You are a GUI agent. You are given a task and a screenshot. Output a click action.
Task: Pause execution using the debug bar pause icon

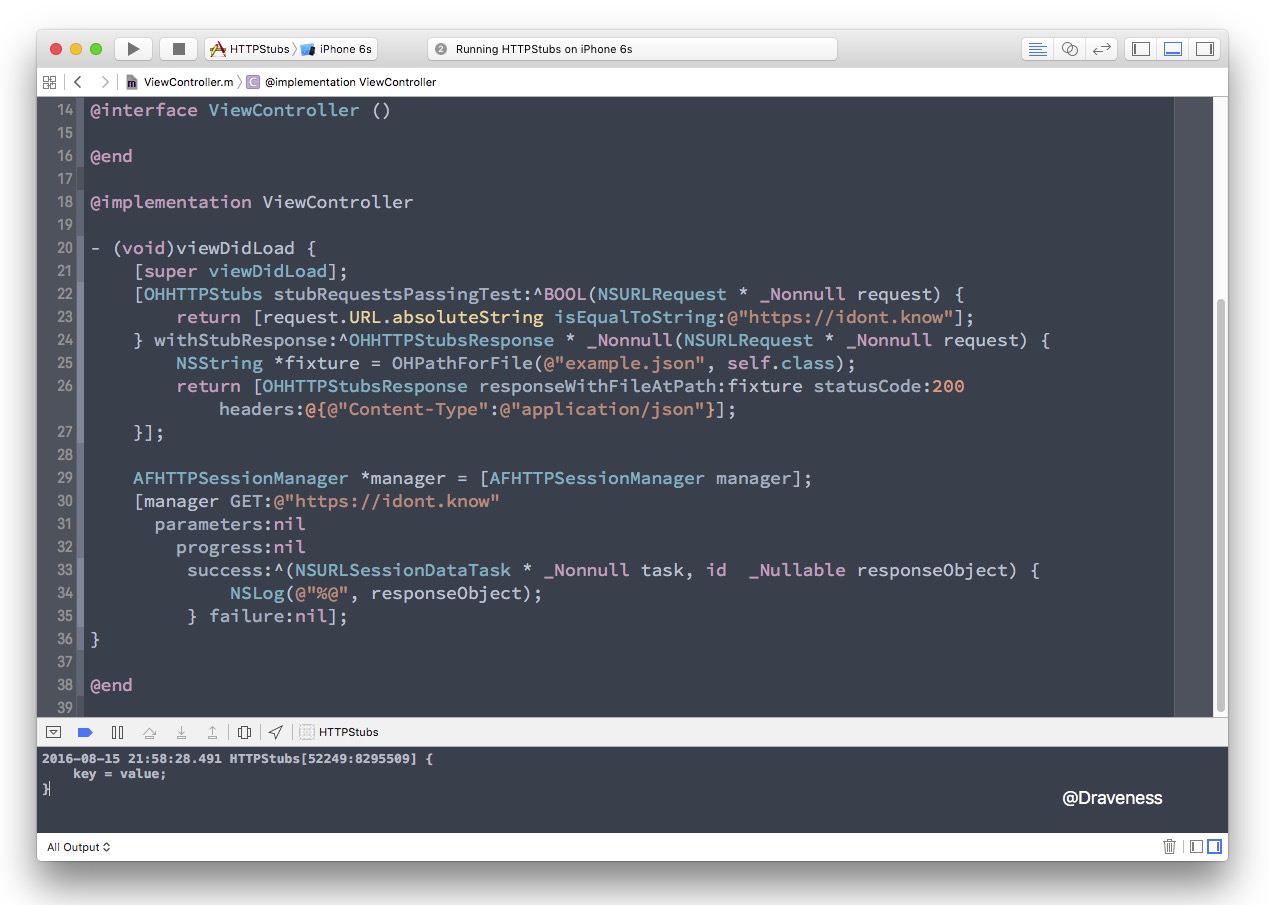[117, 731]
